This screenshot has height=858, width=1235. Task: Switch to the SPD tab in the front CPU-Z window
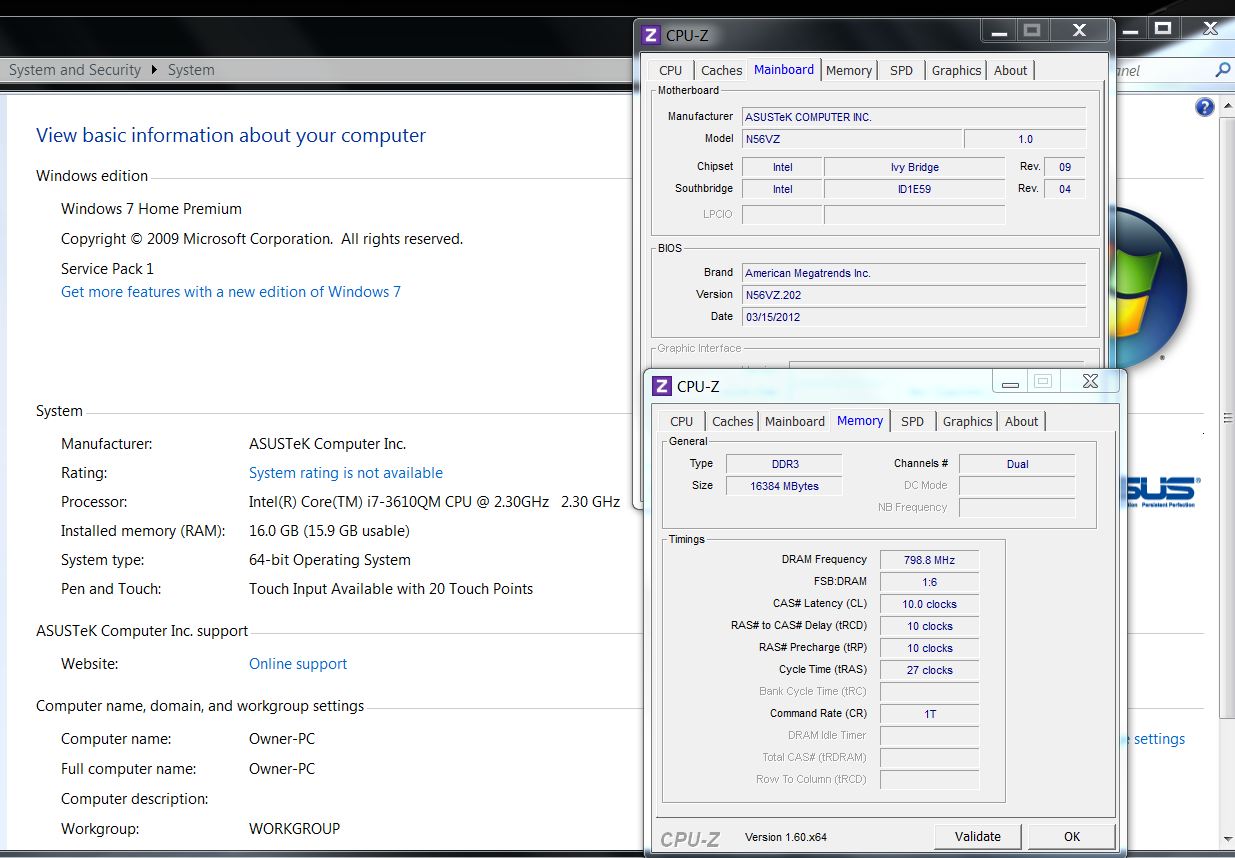(912, 421)
